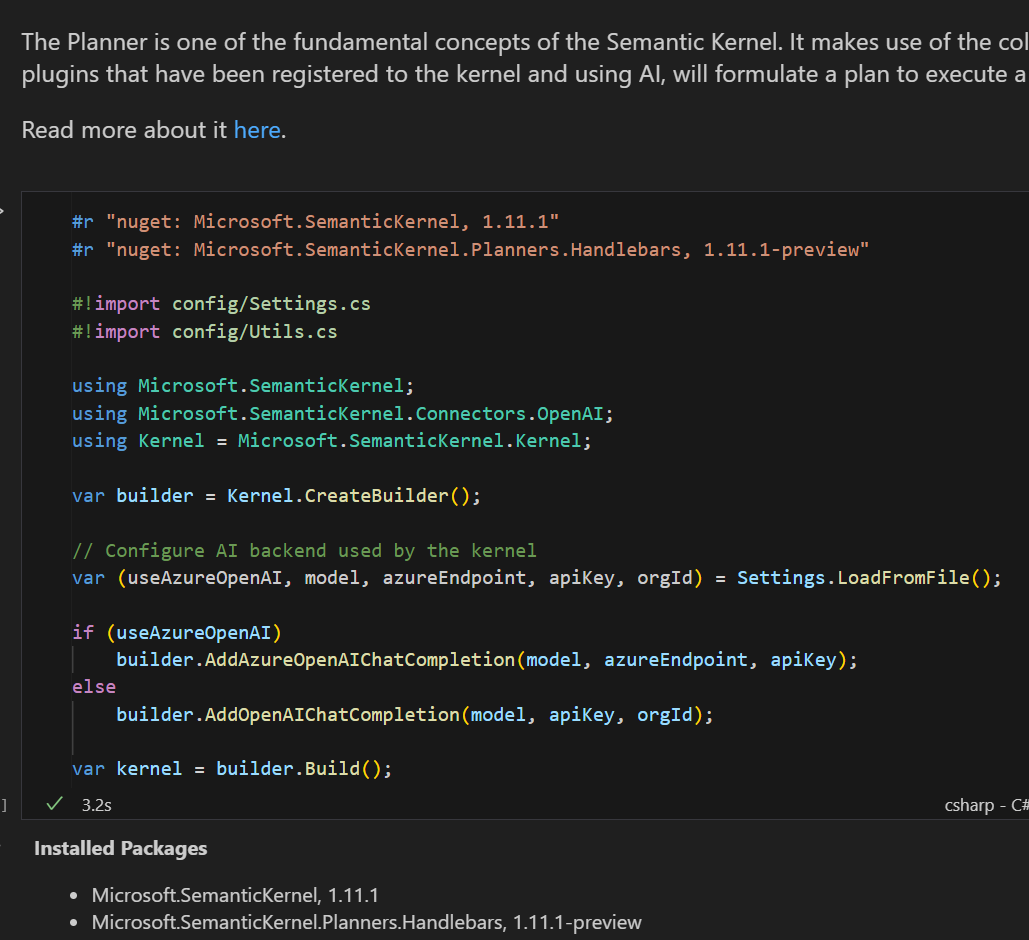Click the 'var kernel = builder.Build();' line

tap(232, 769)
